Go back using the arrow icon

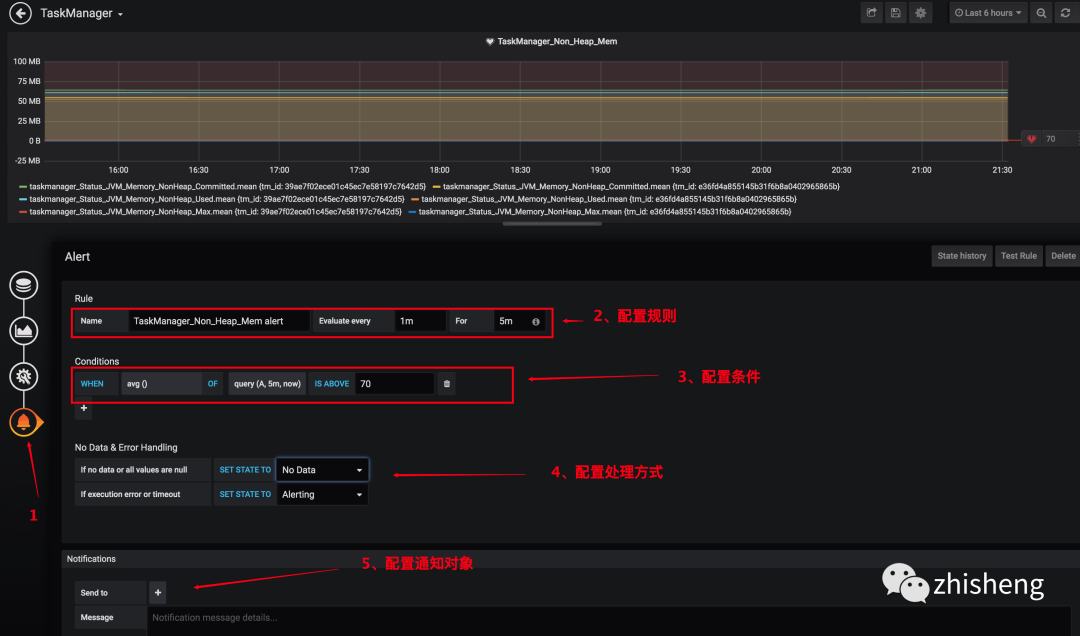21,12
